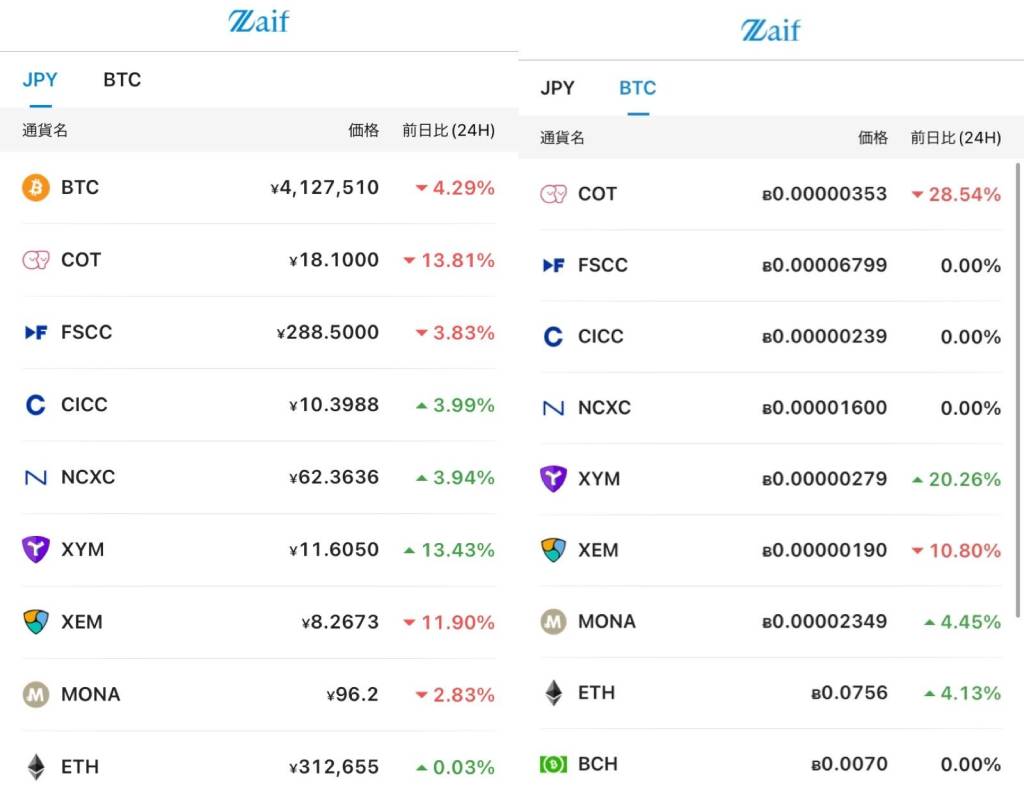Click the scrollbar in the BTC market list
The width and height of the screenshot is (1024, 794).
1018,390
